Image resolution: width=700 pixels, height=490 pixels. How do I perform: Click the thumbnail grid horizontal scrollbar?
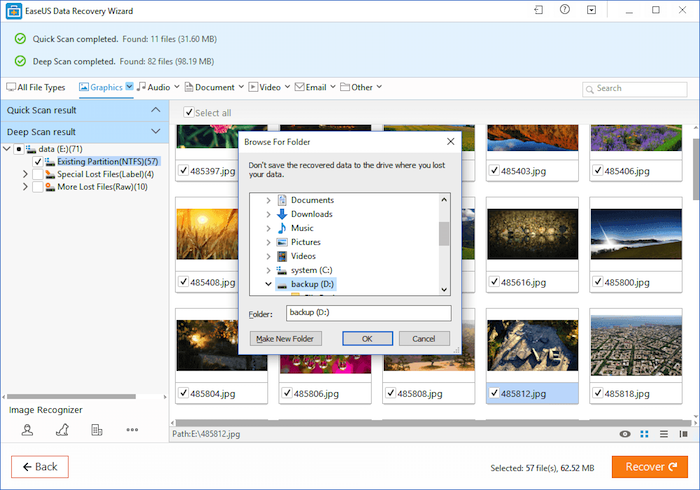433,422
